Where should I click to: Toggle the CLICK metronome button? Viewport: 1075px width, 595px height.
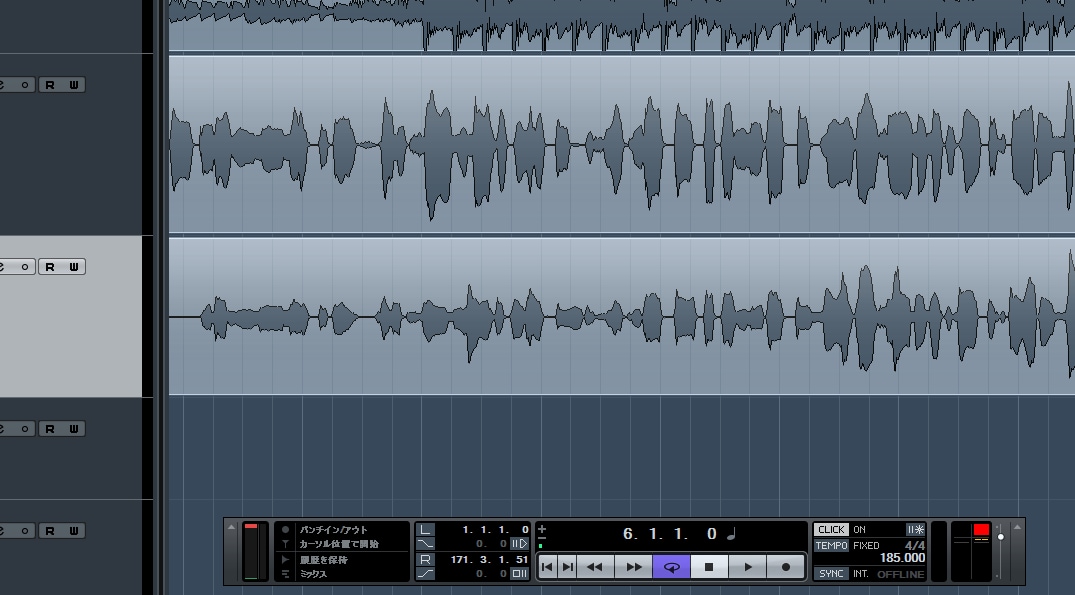tap(831, 529)
